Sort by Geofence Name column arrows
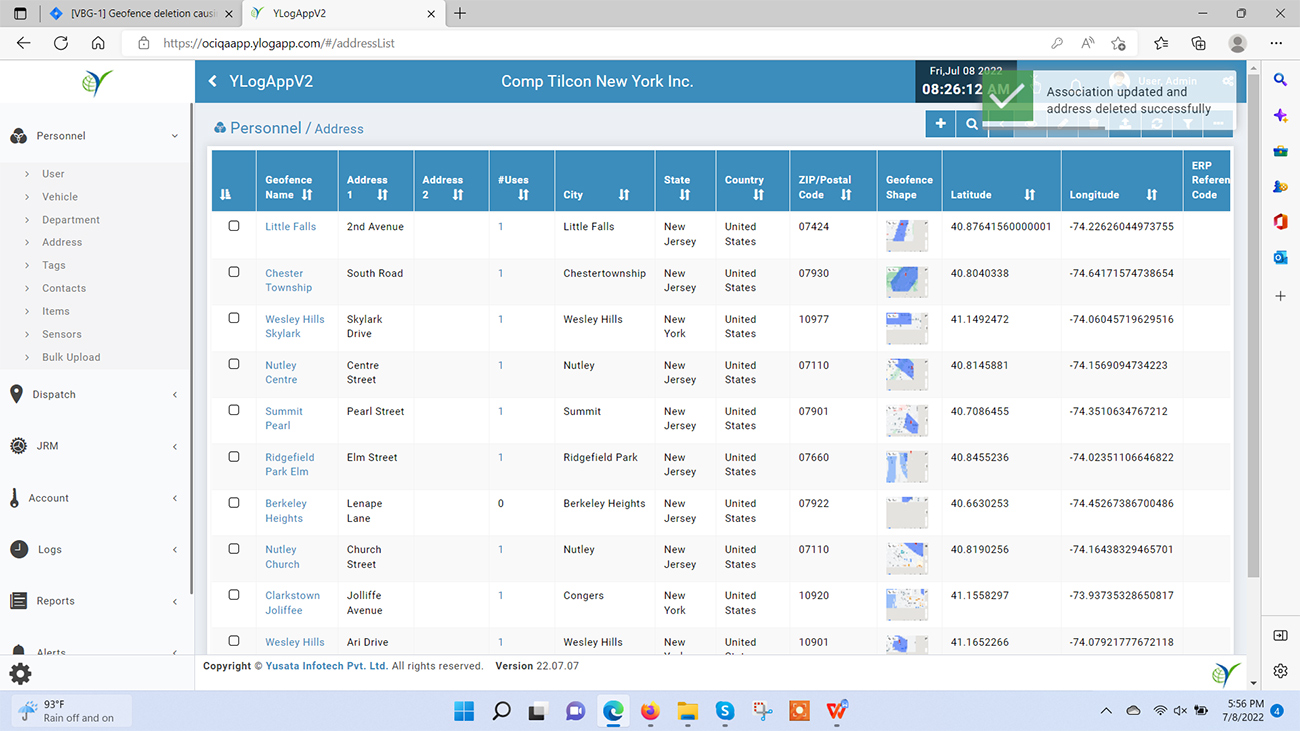Image resolution: width=1300 pixels, height=731 pixels. pyautogui.click(x=307, y=195)
